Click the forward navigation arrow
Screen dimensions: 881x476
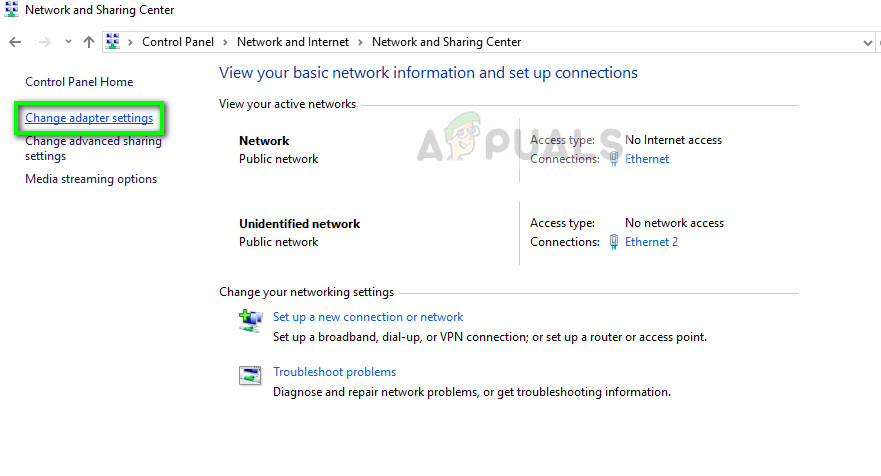click(x=44, y=42)
